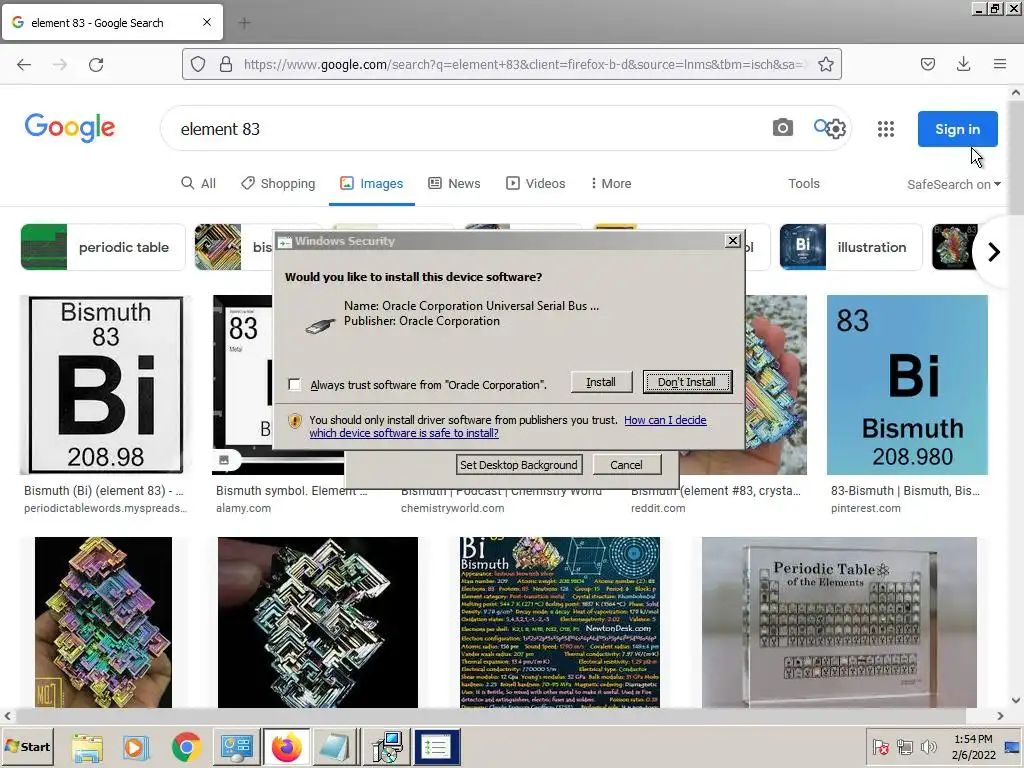Close the Windows Security dialog
The image size is (1024, 768).
click(733, 240)
